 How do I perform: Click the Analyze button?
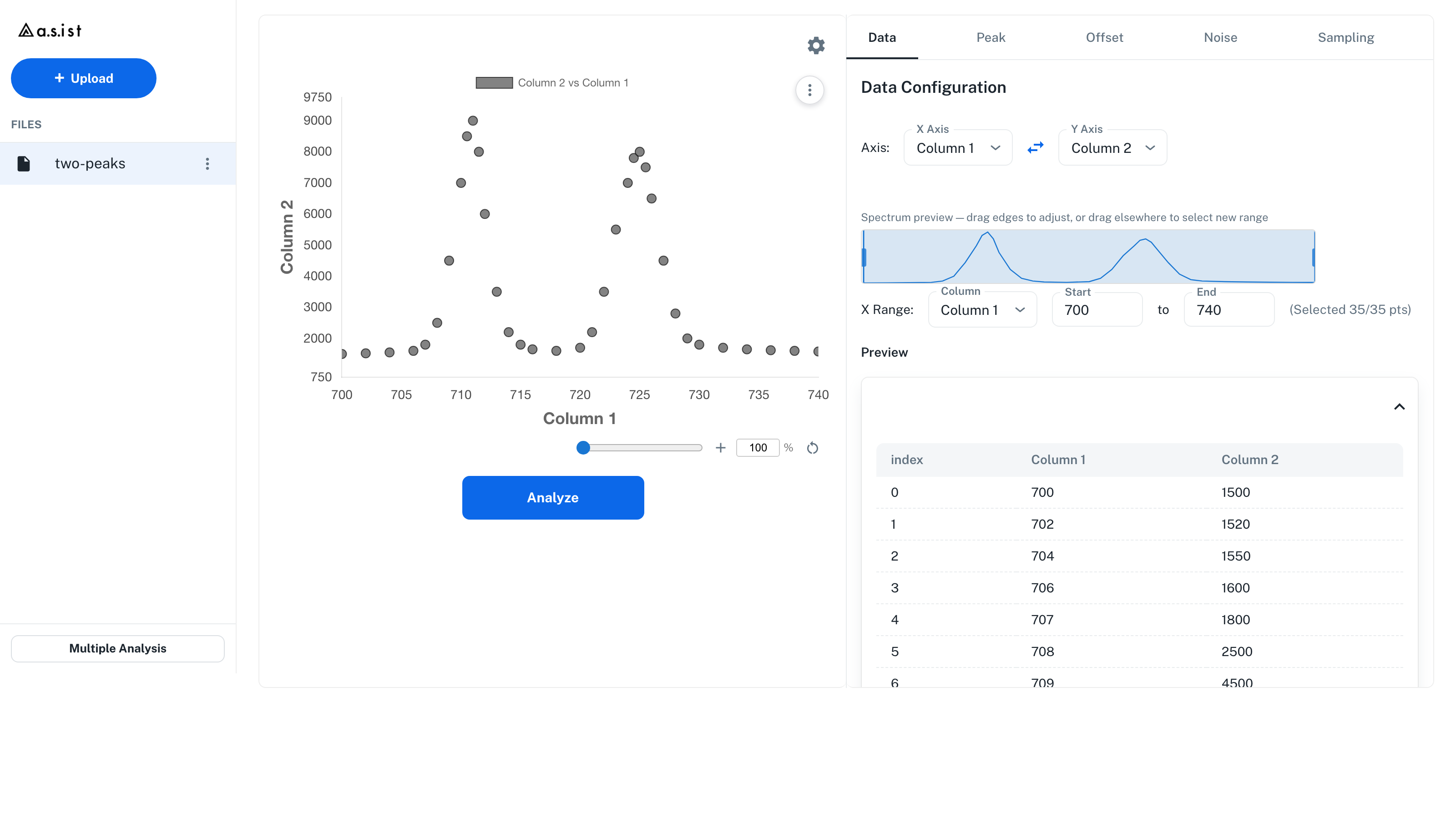coord(553,497)
